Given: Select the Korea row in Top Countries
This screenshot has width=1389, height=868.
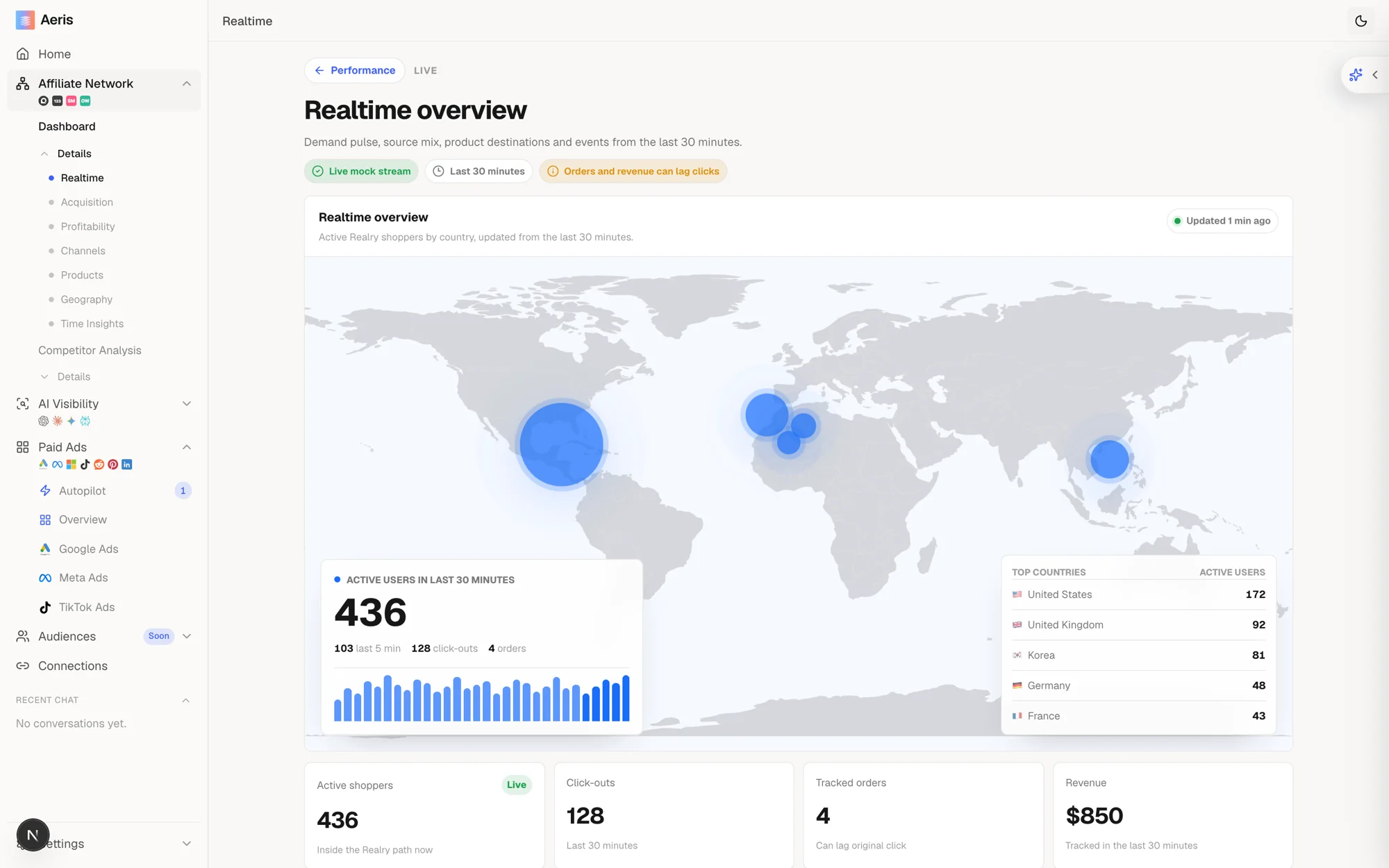Looking at the screenshot, I should pos(1138,656).
